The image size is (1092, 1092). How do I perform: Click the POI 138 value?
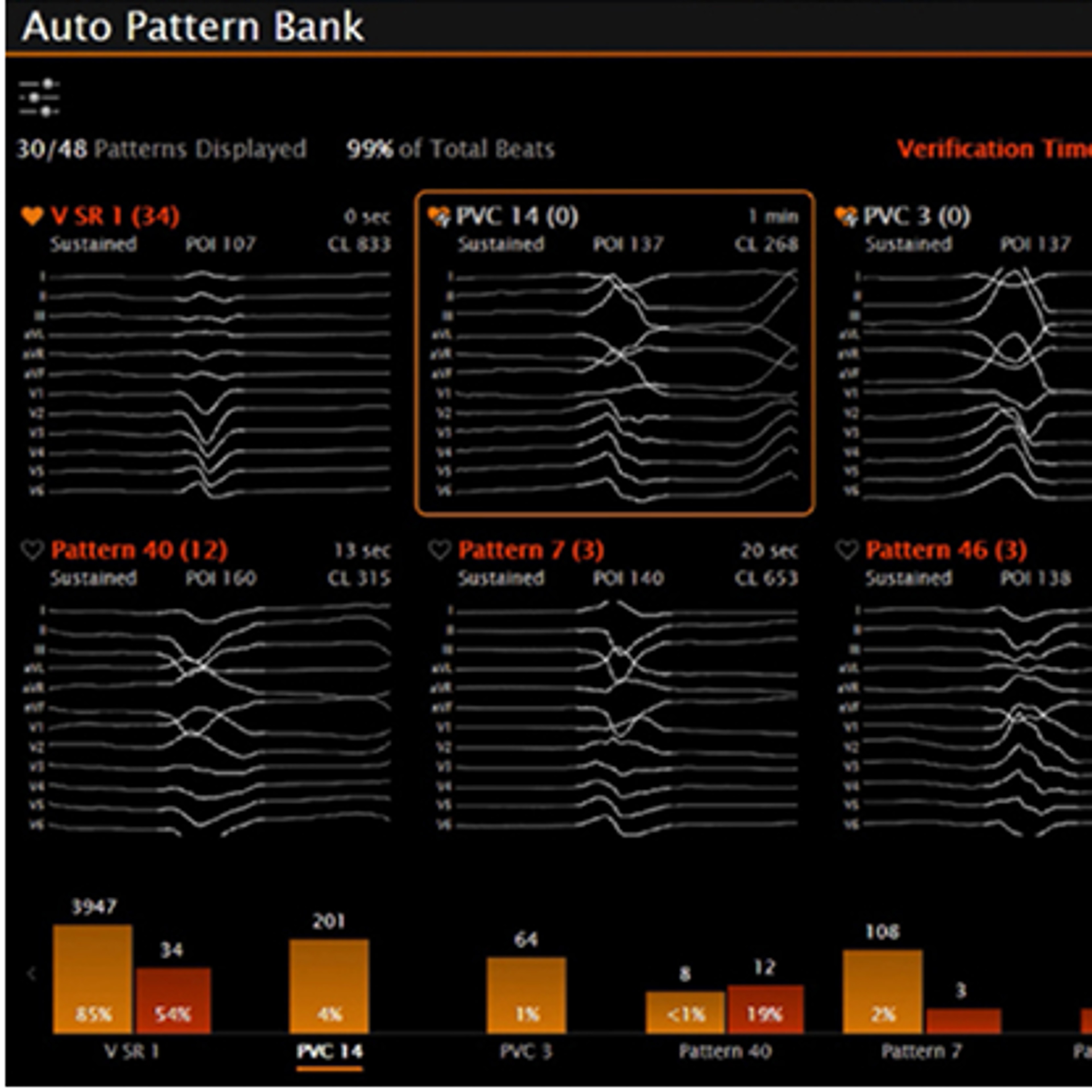pos(1035,578)
